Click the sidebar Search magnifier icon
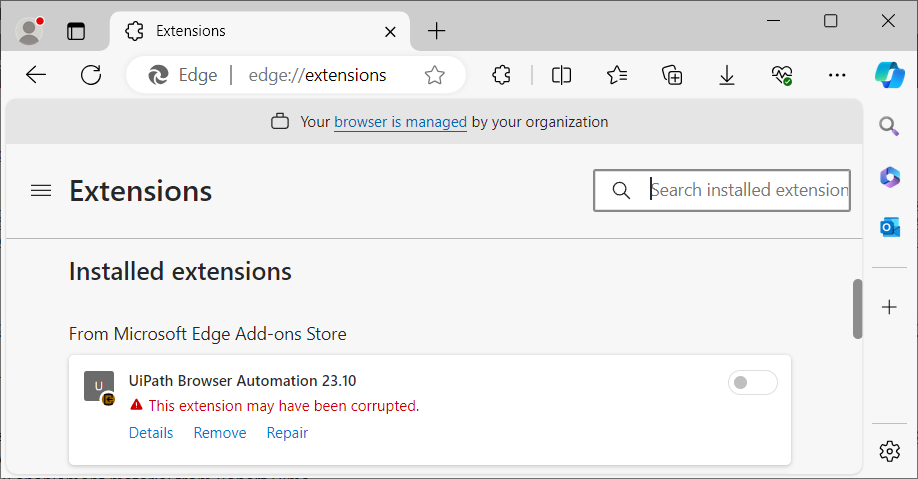Viewport: 918px width, 479px height. coord(889,126)
